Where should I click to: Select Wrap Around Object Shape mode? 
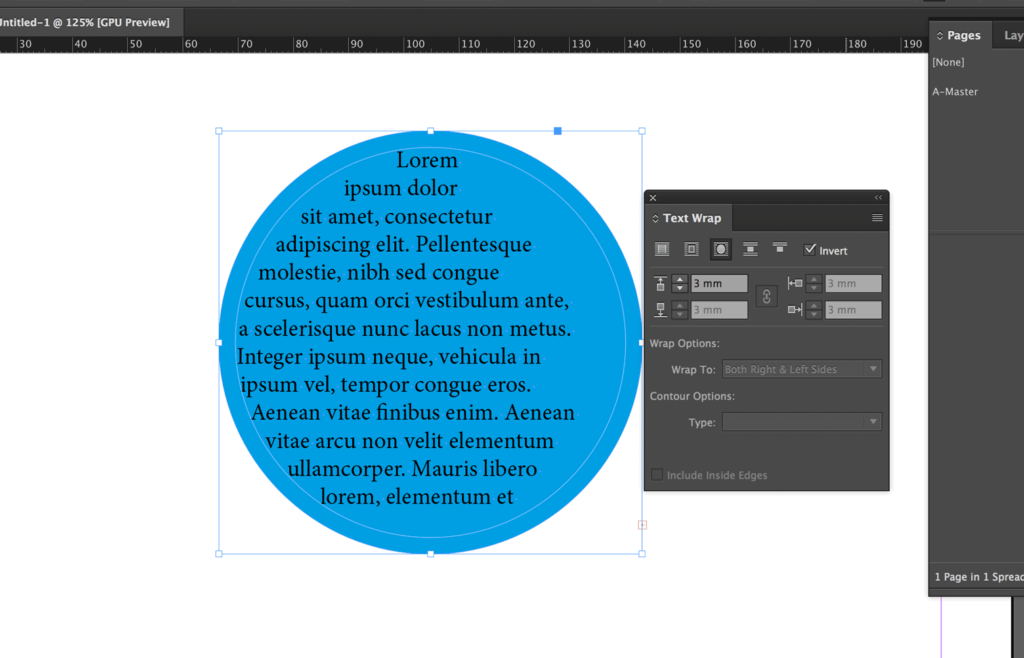pyautogui.click(x=720, y=249)
